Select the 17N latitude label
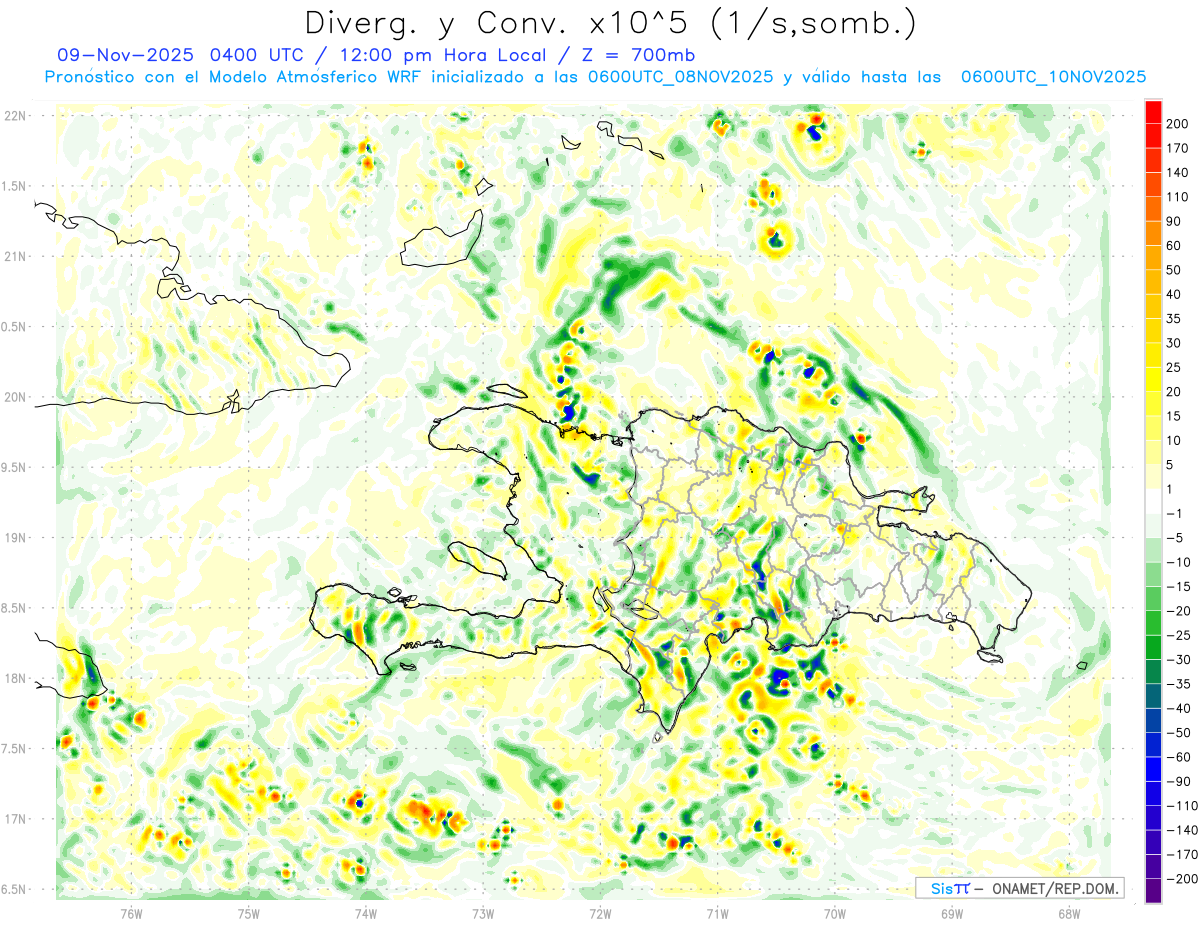Screen dimensions: 1200x927 [14, 819]
